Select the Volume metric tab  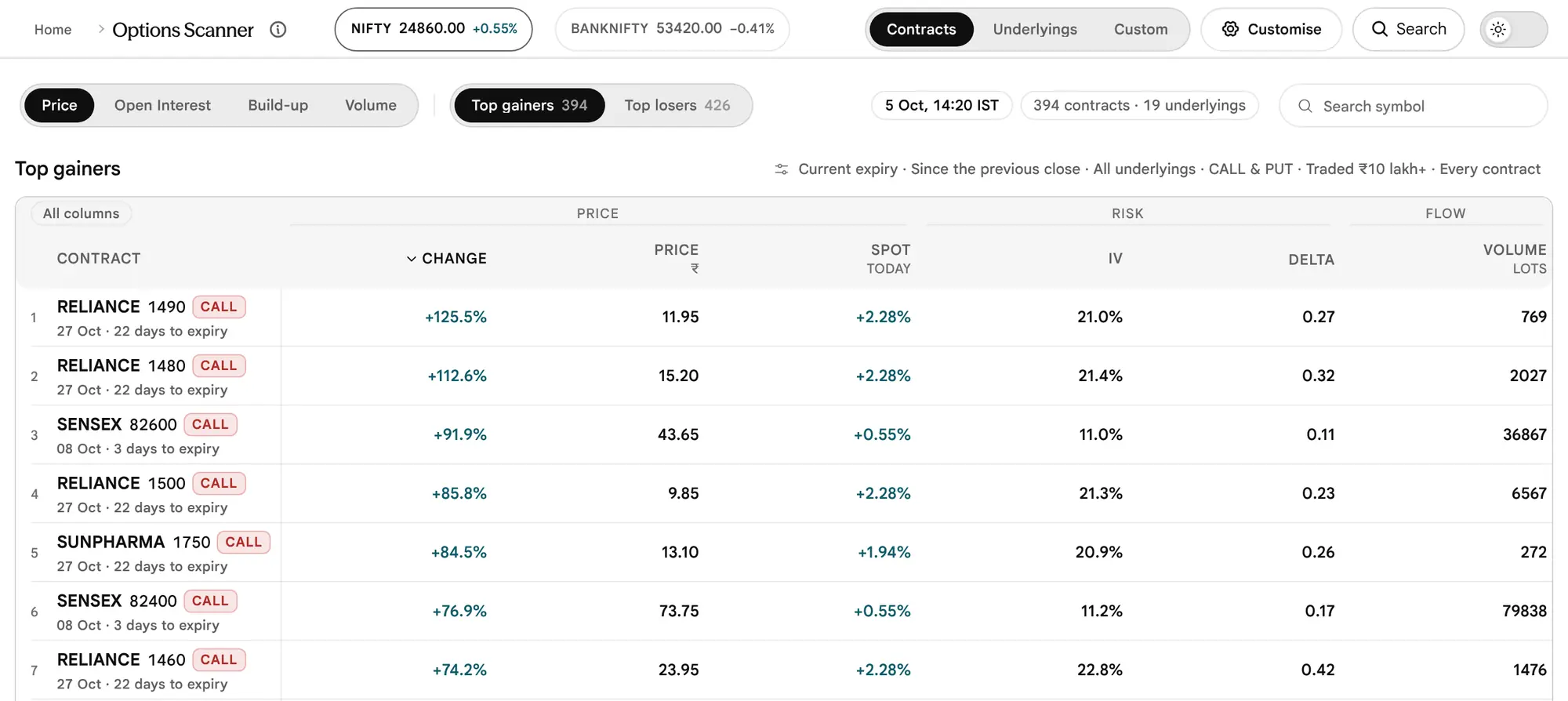(x=371, y=106)
